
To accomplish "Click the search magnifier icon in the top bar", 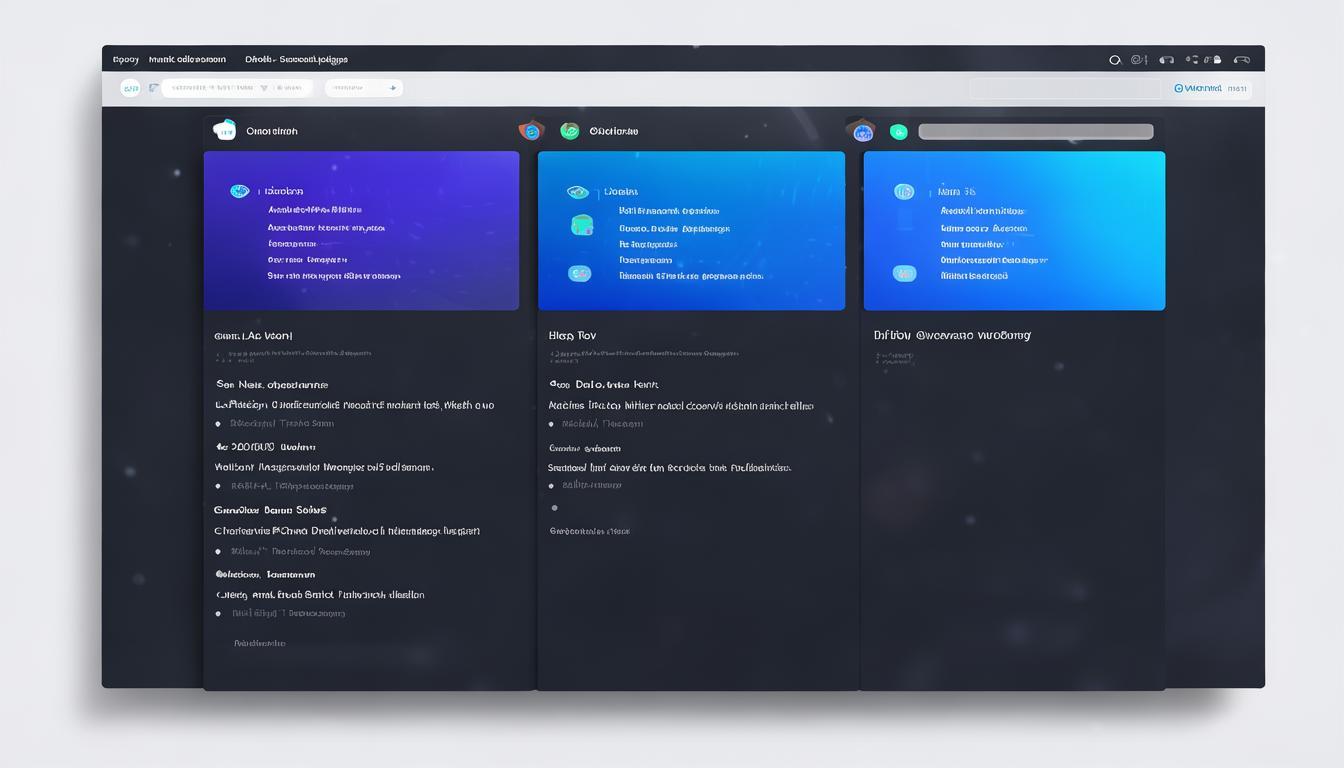I will (x=1115, y=60).
